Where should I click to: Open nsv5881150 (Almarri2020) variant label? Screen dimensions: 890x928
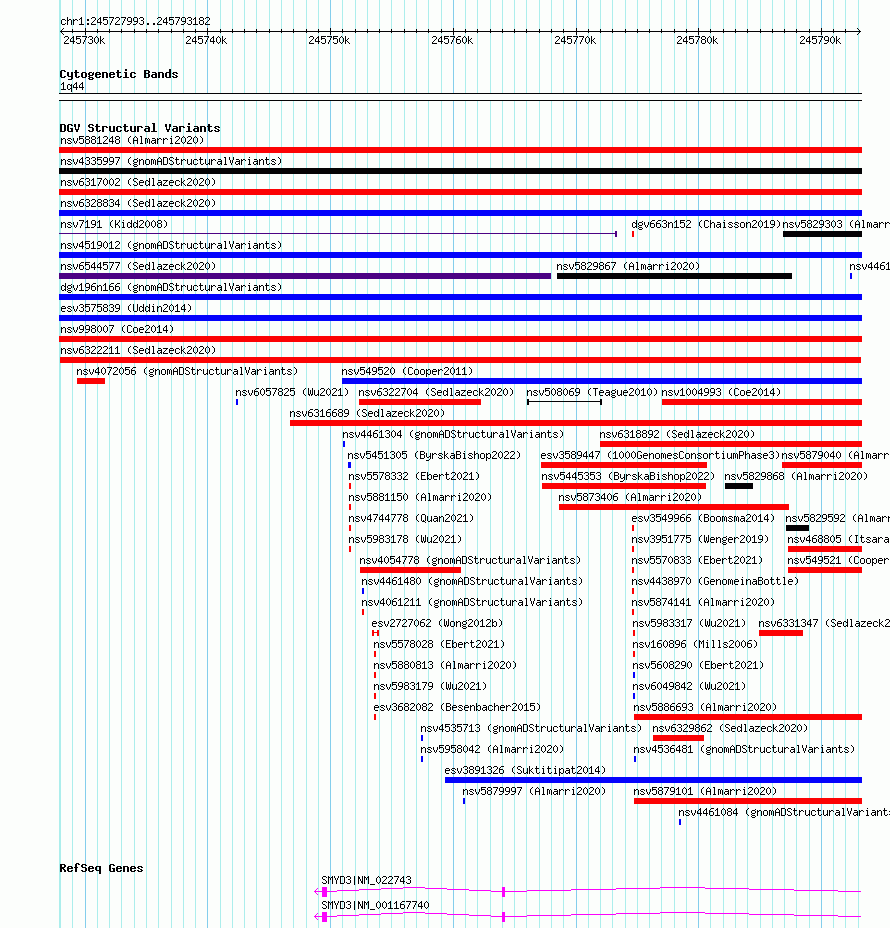click(420, 497)
